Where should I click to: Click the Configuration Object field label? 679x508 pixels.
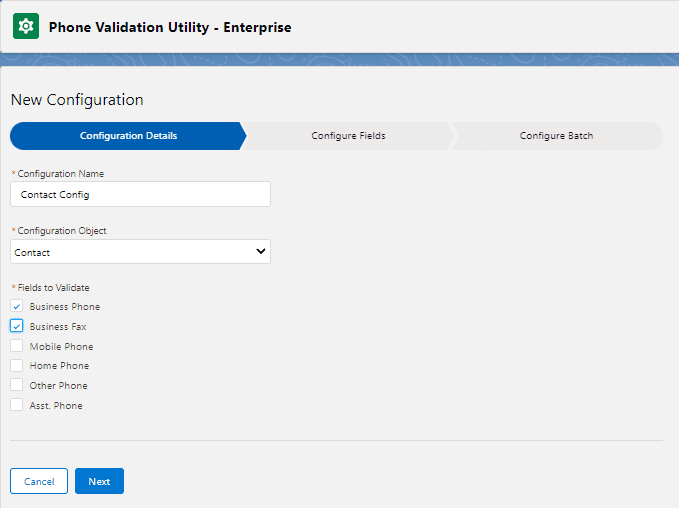pyautogui.click(x=62, y=231)
